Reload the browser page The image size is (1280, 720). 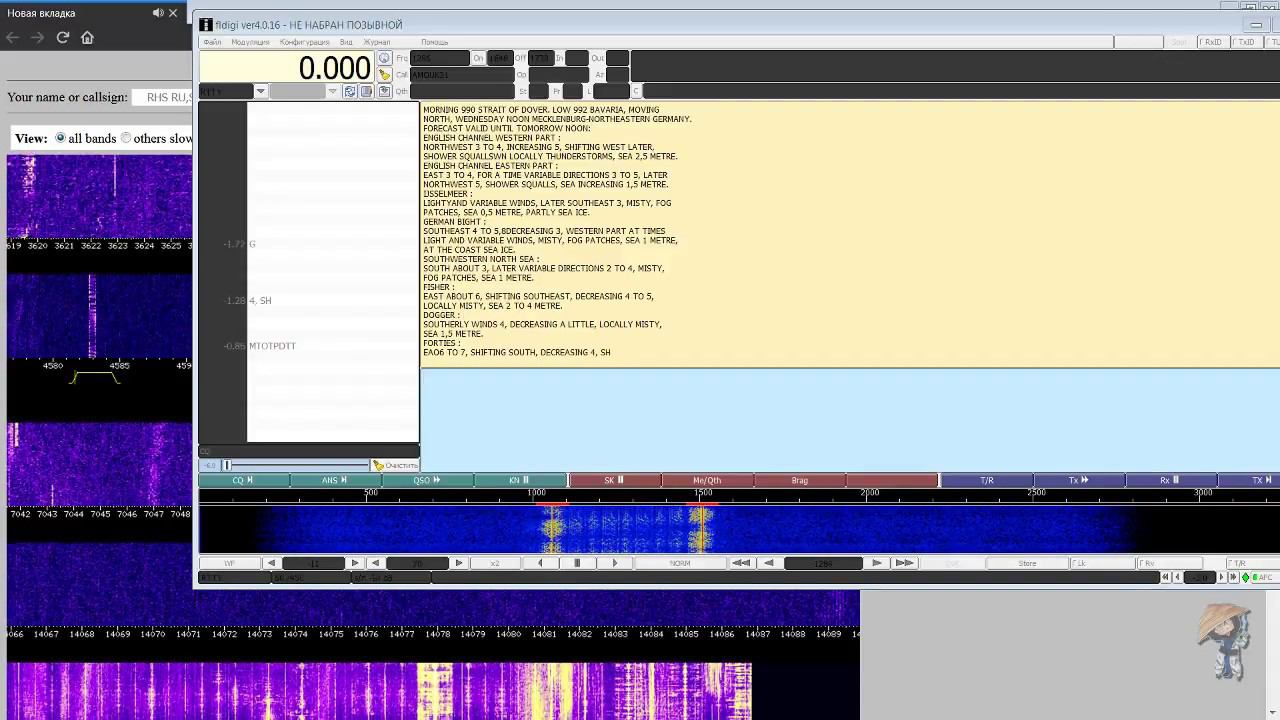point(62,37)
